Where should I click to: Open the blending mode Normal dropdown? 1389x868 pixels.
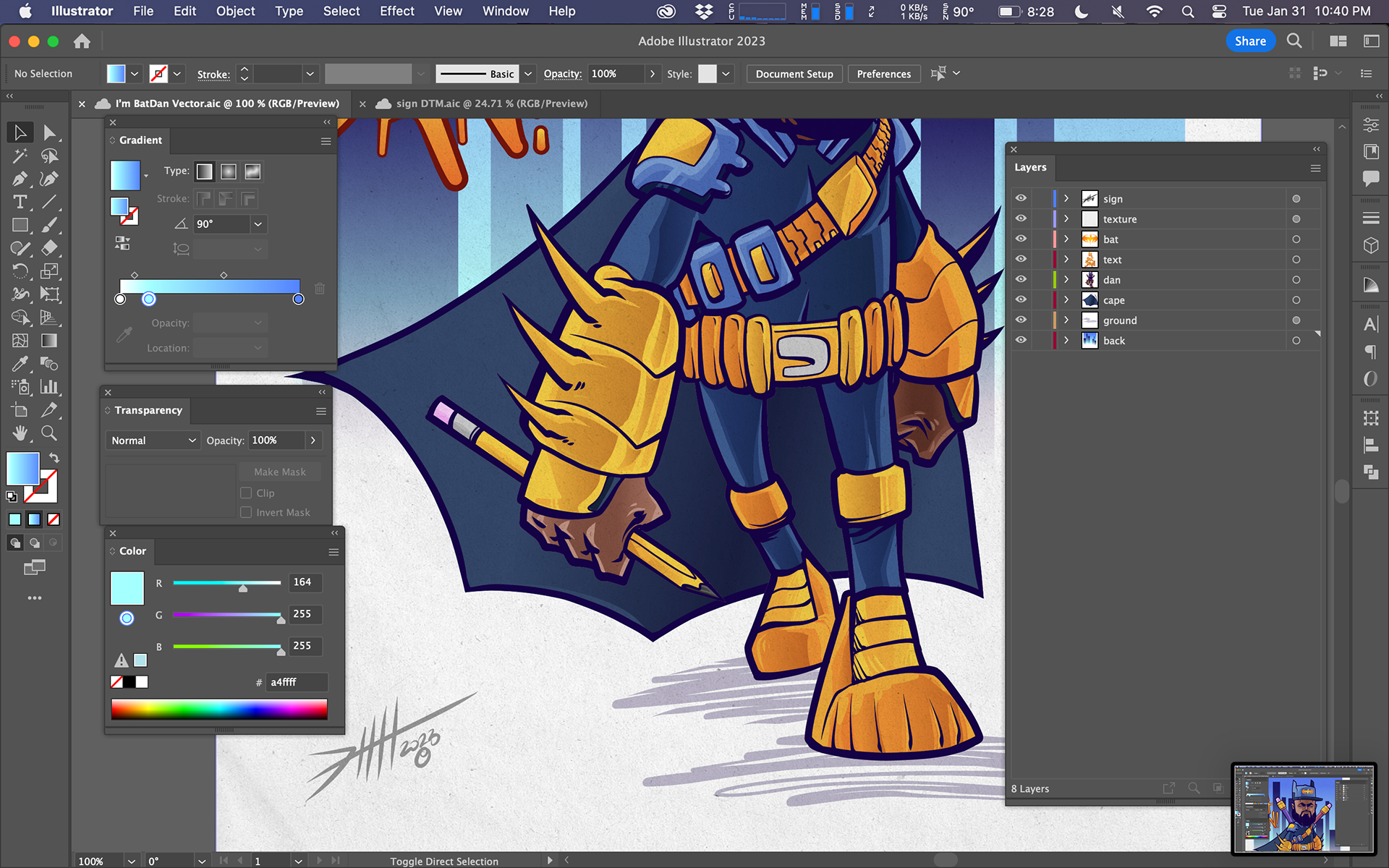(x=153, y=441)
